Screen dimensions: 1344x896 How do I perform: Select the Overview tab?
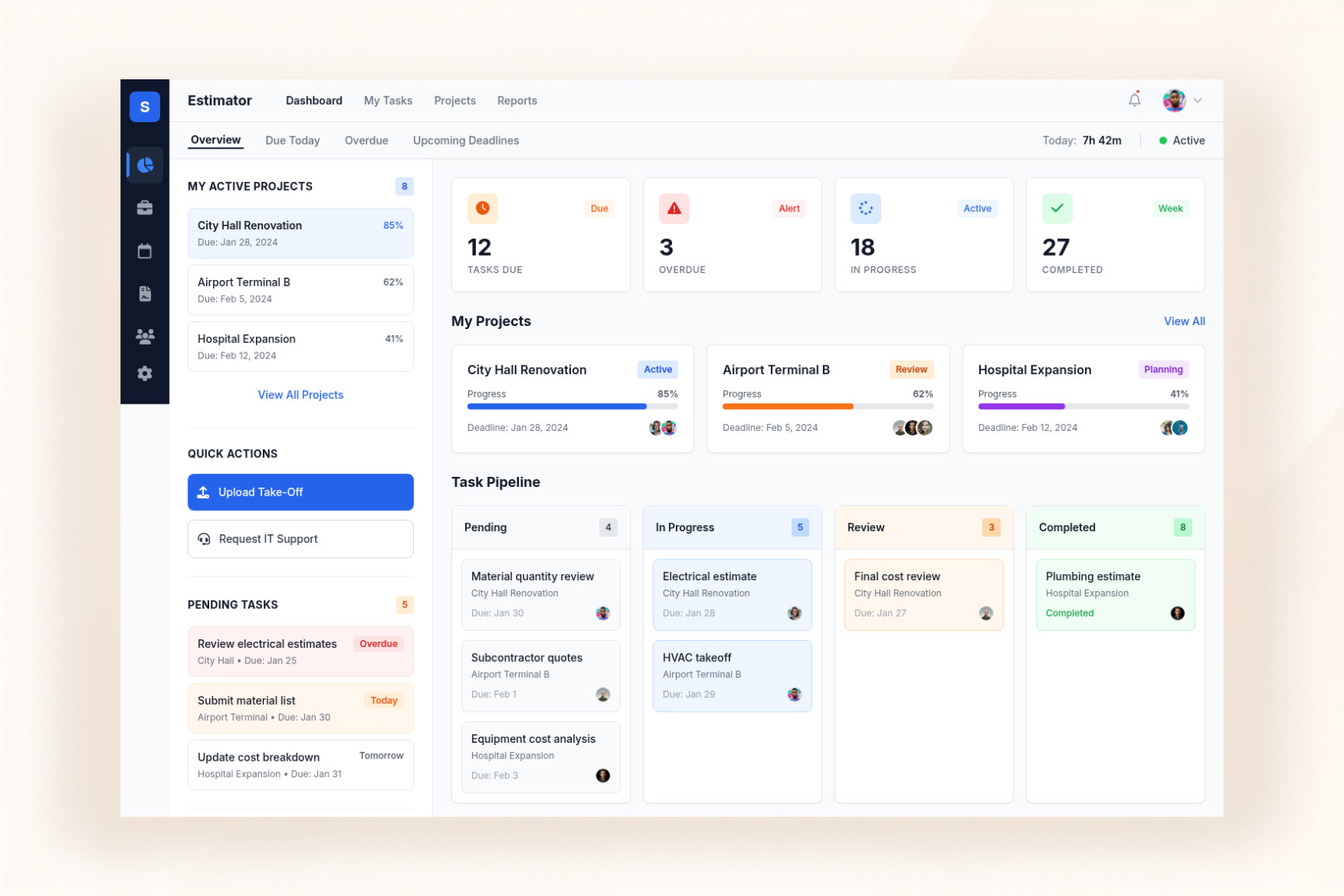(x=215, y=140)
